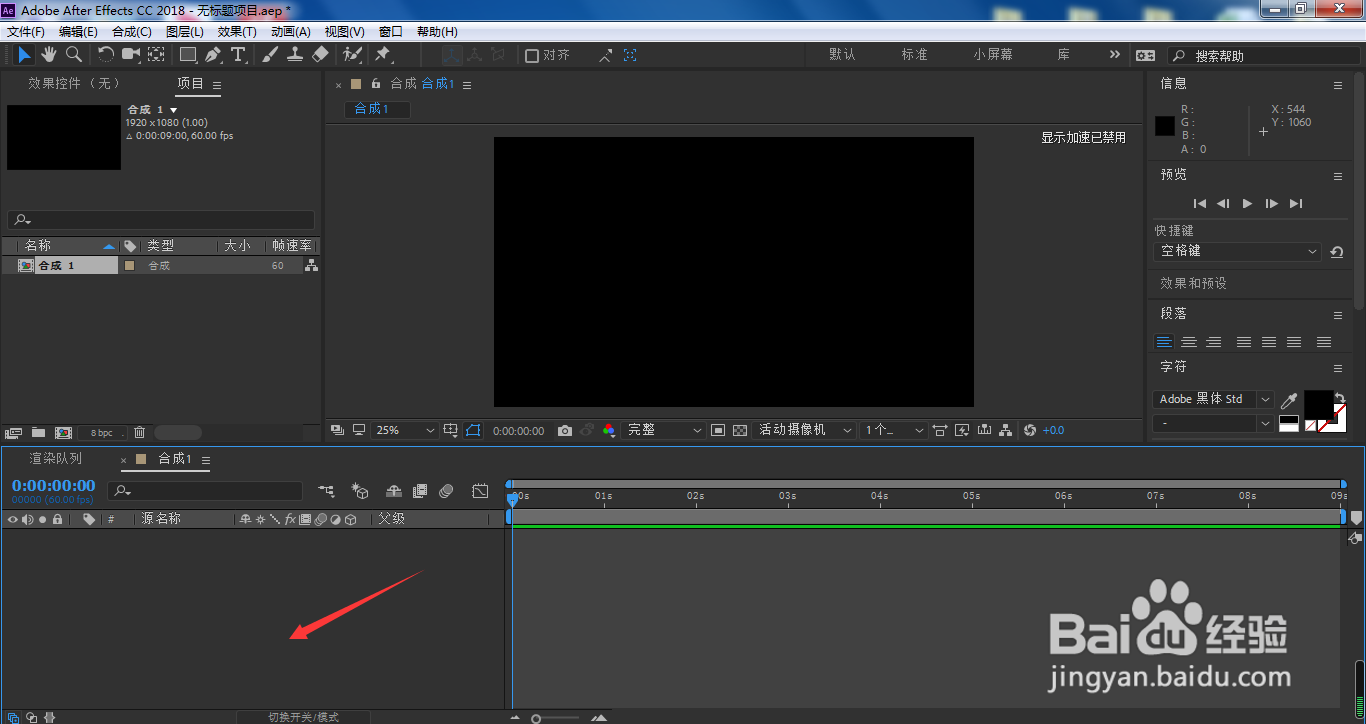Screen dimensions: 1366x724
Task: Click the new folder icon in Project panel
Action: [38, 433]
